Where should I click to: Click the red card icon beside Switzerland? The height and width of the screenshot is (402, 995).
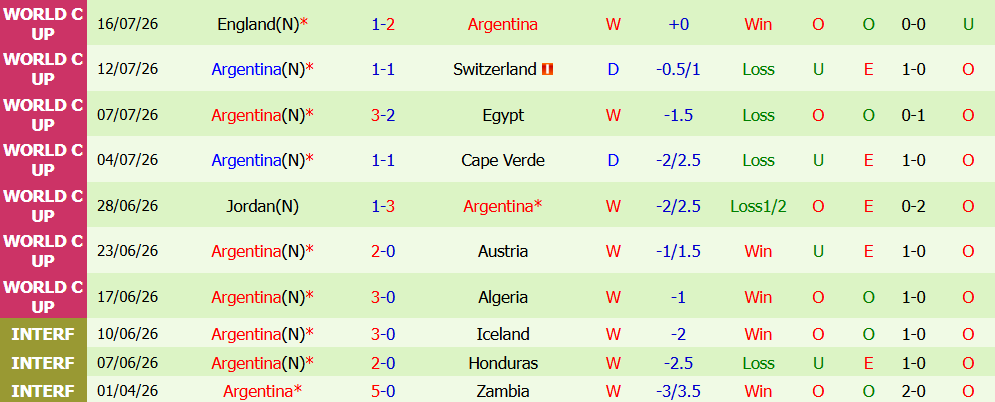(x=548, y=69)
